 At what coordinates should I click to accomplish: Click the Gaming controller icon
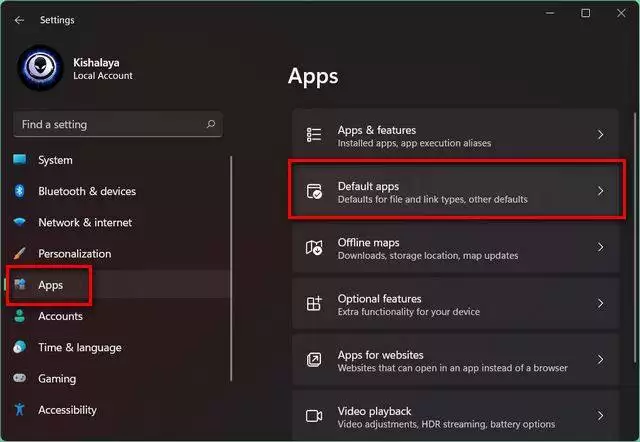[x=20, y=379]
